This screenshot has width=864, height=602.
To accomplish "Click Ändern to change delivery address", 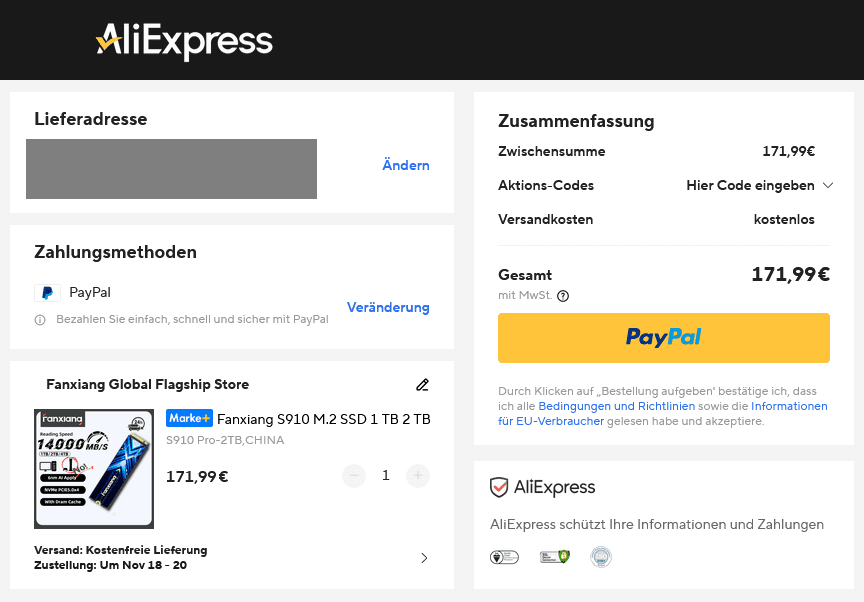I will (x=406, y=165).
